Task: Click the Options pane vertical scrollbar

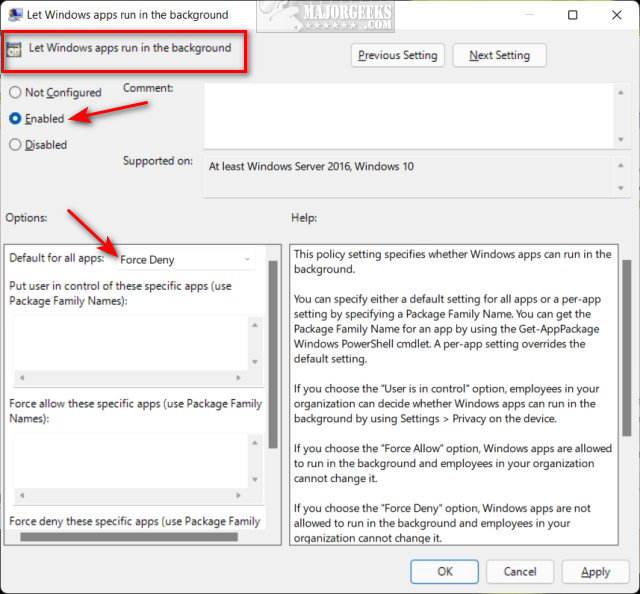Action: [x=273, y=354]
